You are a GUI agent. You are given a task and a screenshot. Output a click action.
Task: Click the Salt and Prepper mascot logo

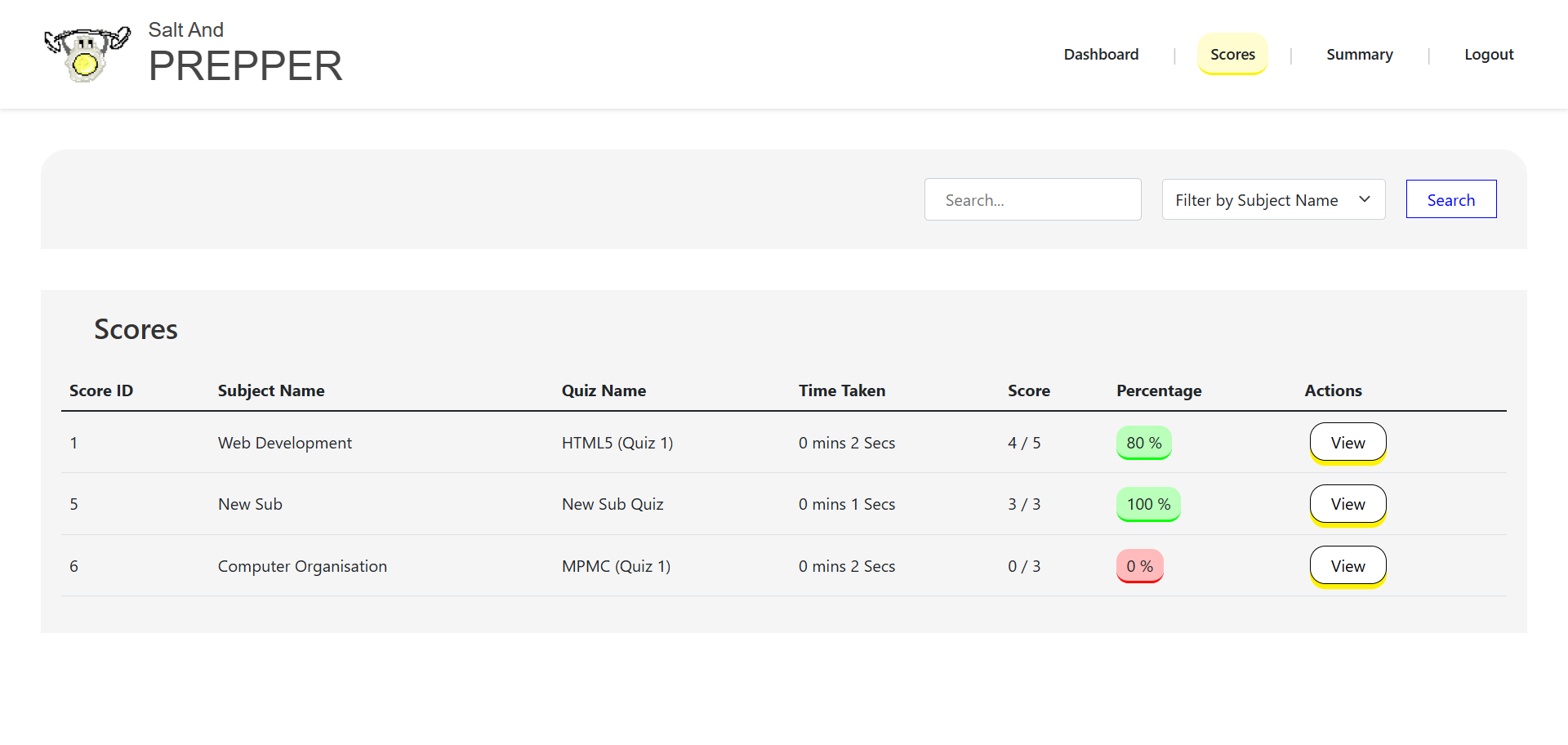(x=87, y=54)
